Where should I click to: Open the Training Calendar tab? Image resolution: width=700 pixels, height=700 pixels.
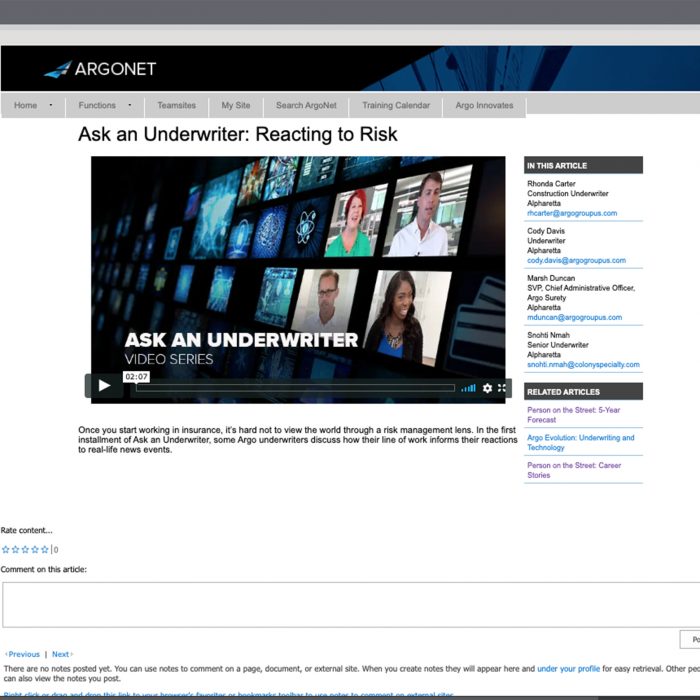[396, 105]
